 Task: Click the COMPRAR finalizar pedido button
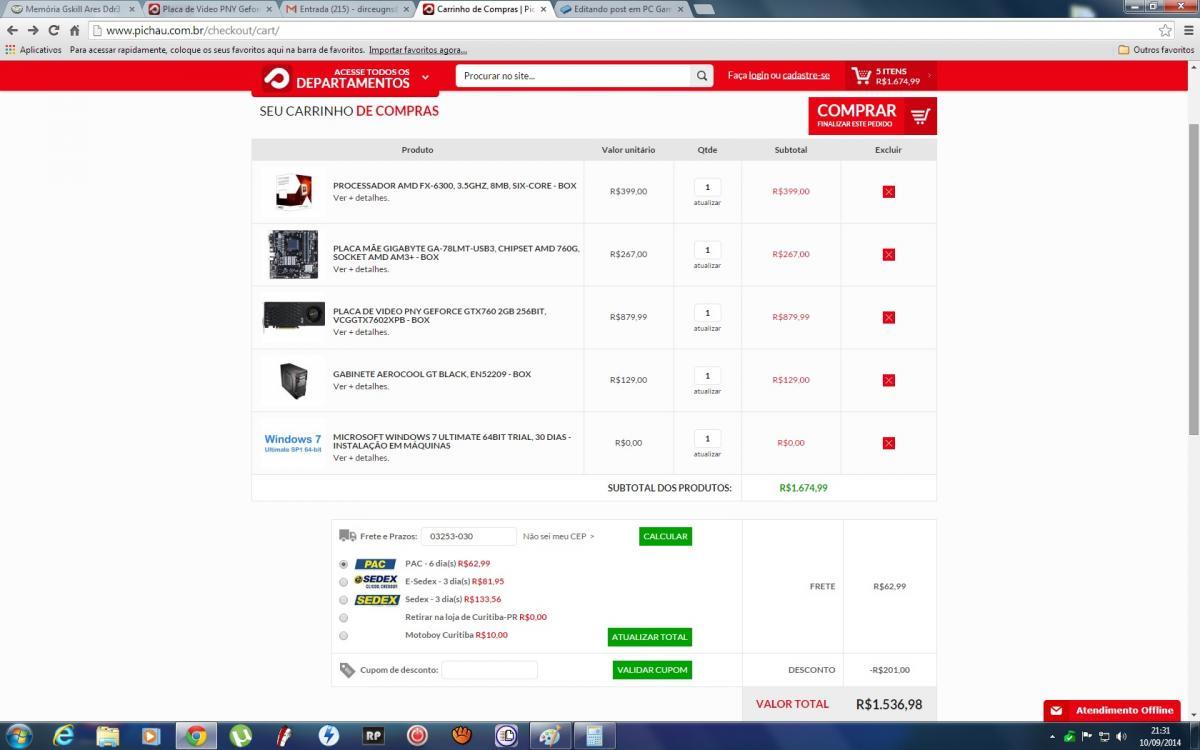(x=873, y=116)
